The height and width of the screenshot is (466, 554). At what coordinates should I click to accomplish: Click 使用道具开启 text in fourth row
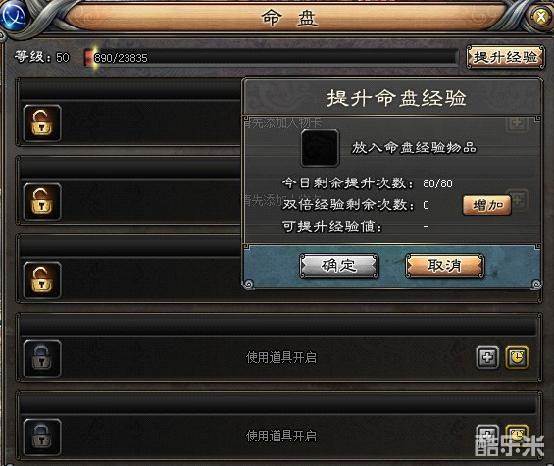tap(281, 358)
